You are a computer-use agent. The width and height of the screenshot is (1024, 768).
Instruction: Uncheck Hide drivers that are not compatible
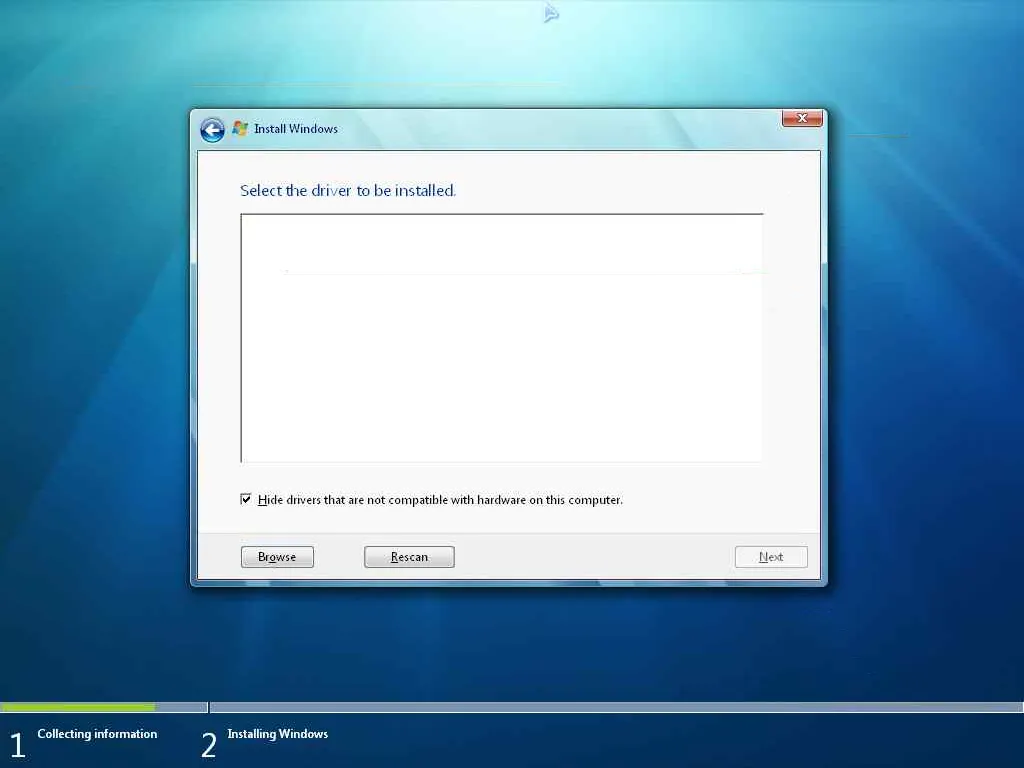(246, 500)
